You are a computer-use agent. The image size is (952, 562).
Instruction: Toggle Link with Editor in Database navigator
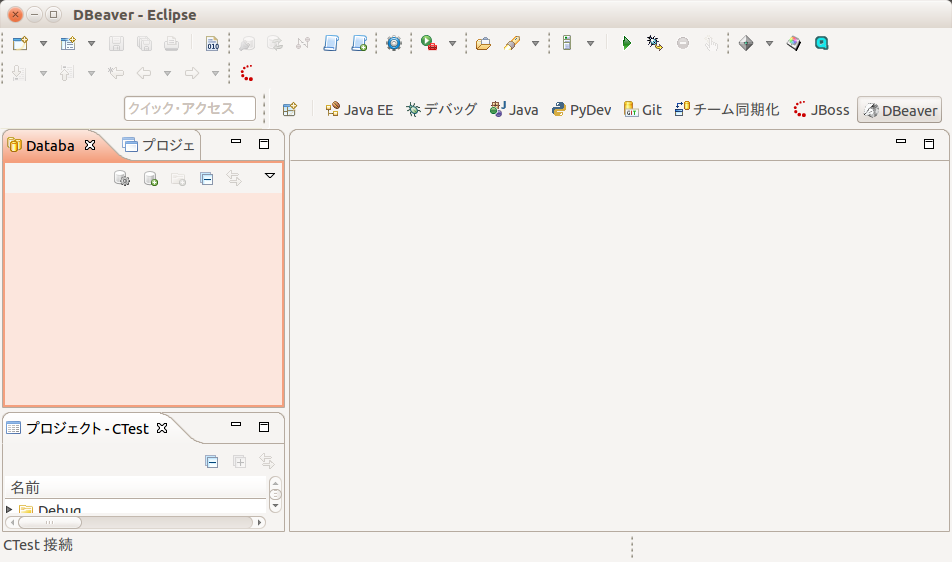pos(234,178)
